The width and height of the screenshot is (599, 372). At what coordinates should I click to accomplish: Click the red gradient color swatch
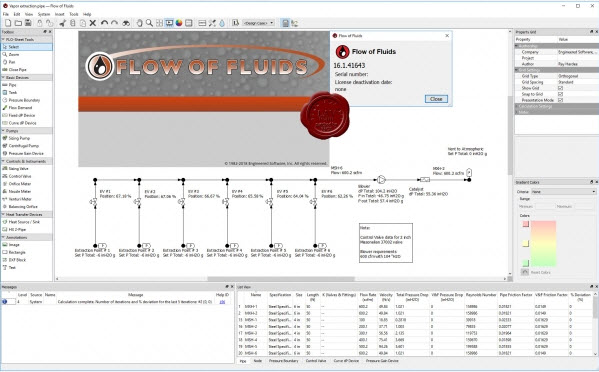(526, 224)
